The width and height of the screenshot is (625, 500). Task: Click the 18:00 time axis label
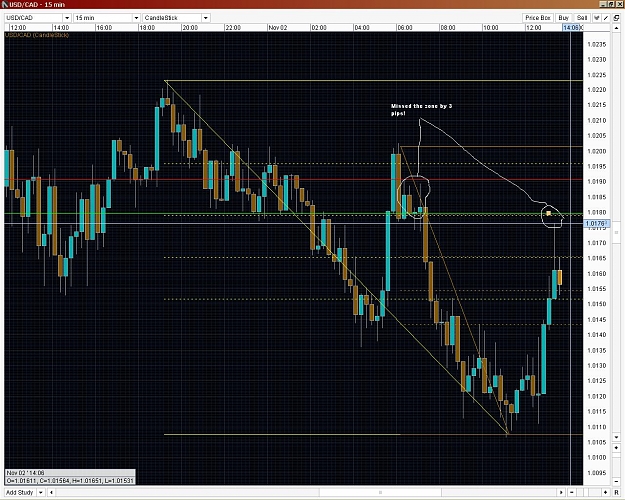147,28
